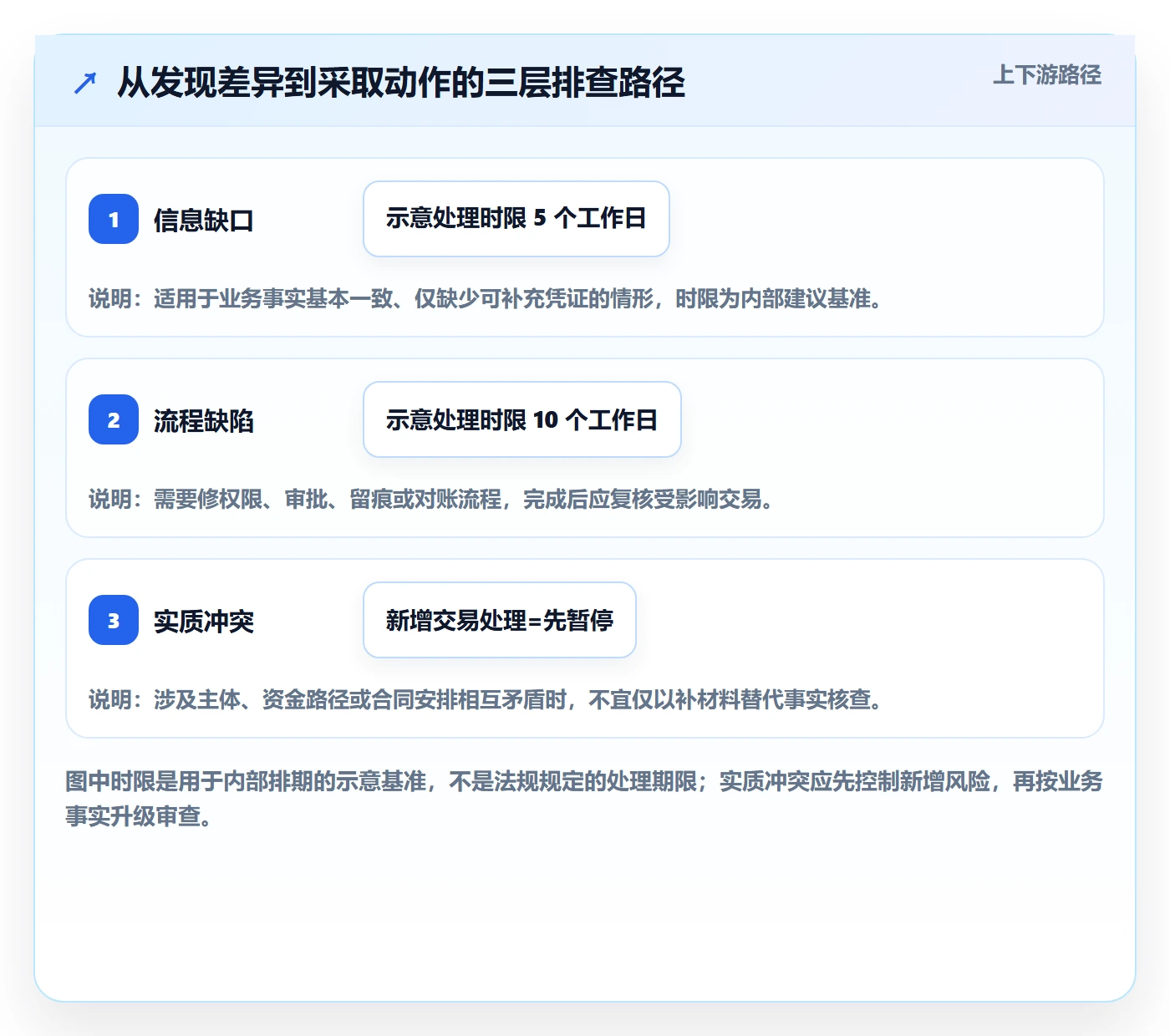Click the 示意处理时限 10 个工作日 pill
The height and width of the screenshot is (1036, 1170).
522,419
